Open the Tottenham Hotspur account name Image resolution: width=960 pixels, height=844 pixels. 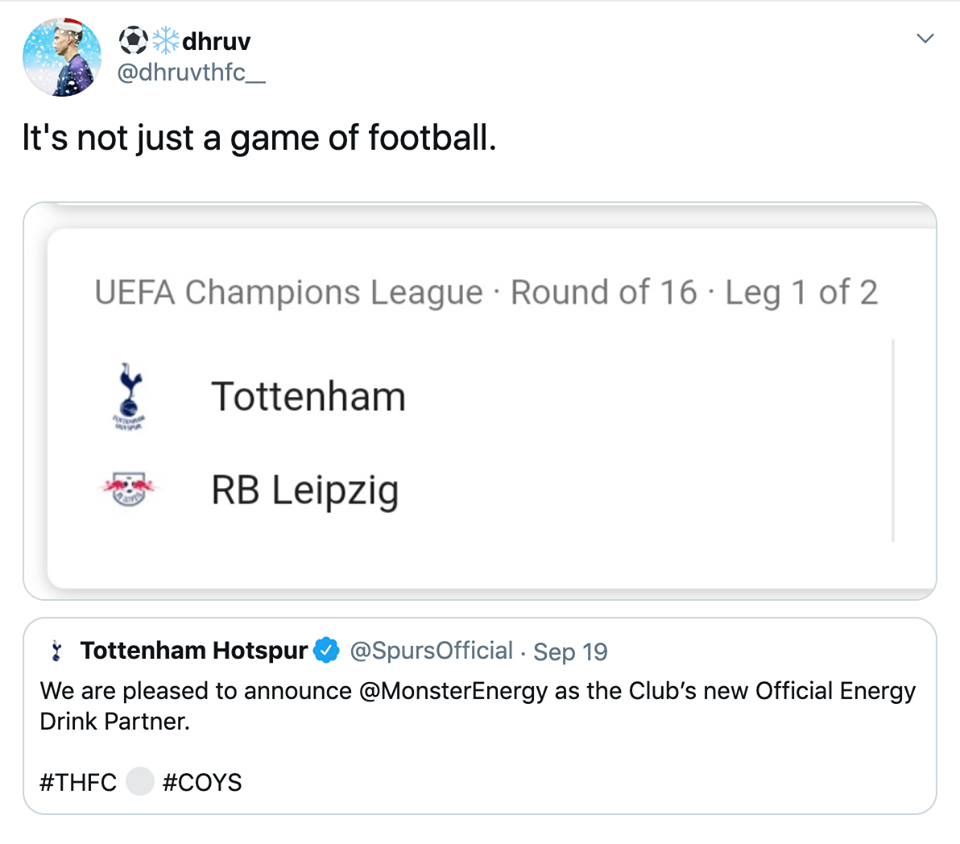coord(194,651)
